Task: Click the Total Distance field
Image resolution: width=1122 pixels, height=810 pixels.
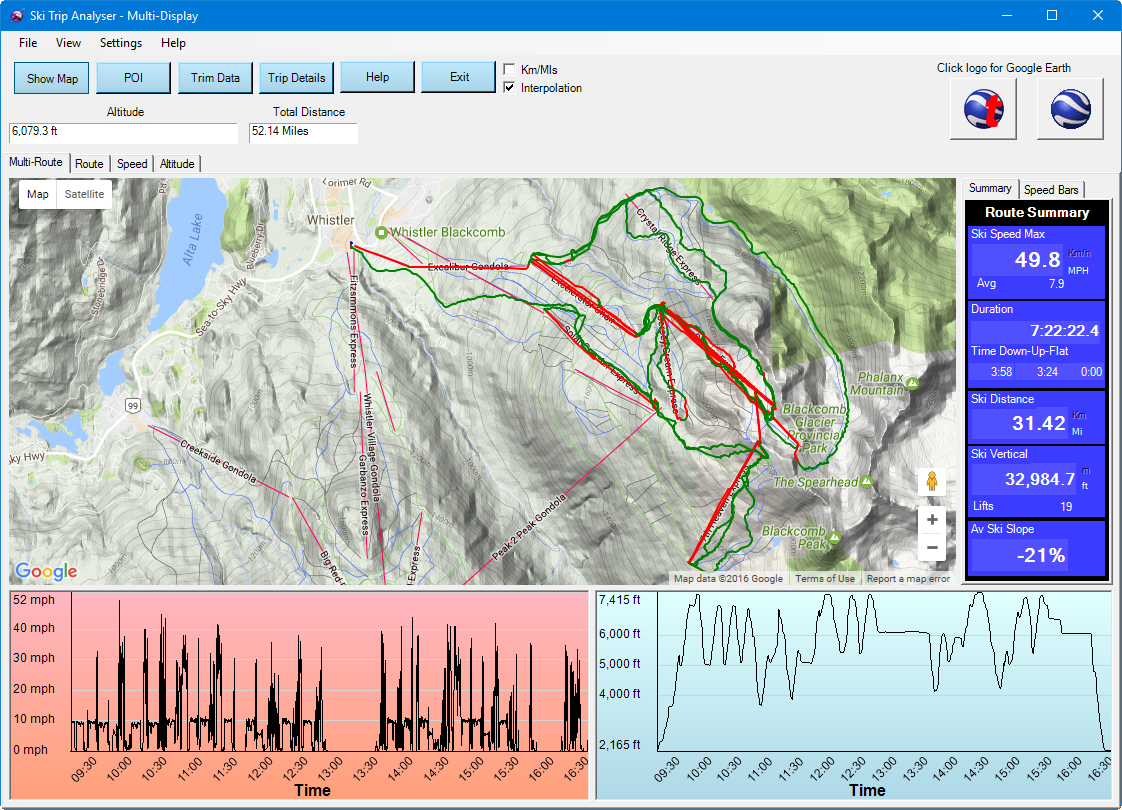Action: click(x=303, y=132)
